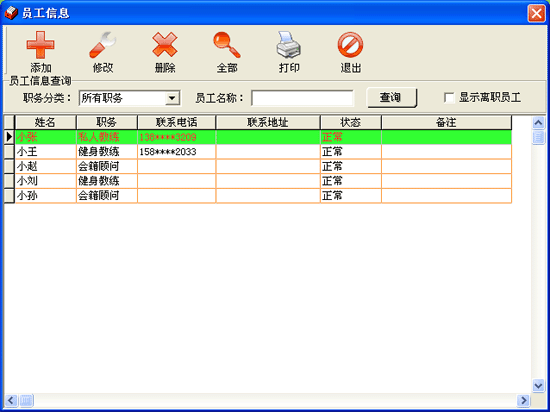This screenshot has height=412, width=550.
Task: Click the 状态 column header
Action: point(350,122)
